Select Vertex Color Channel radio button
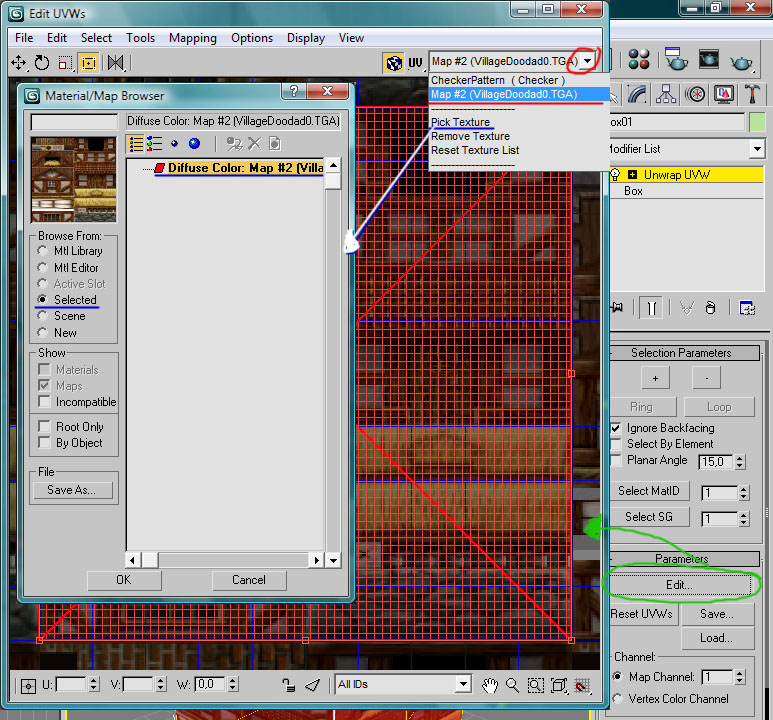 pos(617,698)
